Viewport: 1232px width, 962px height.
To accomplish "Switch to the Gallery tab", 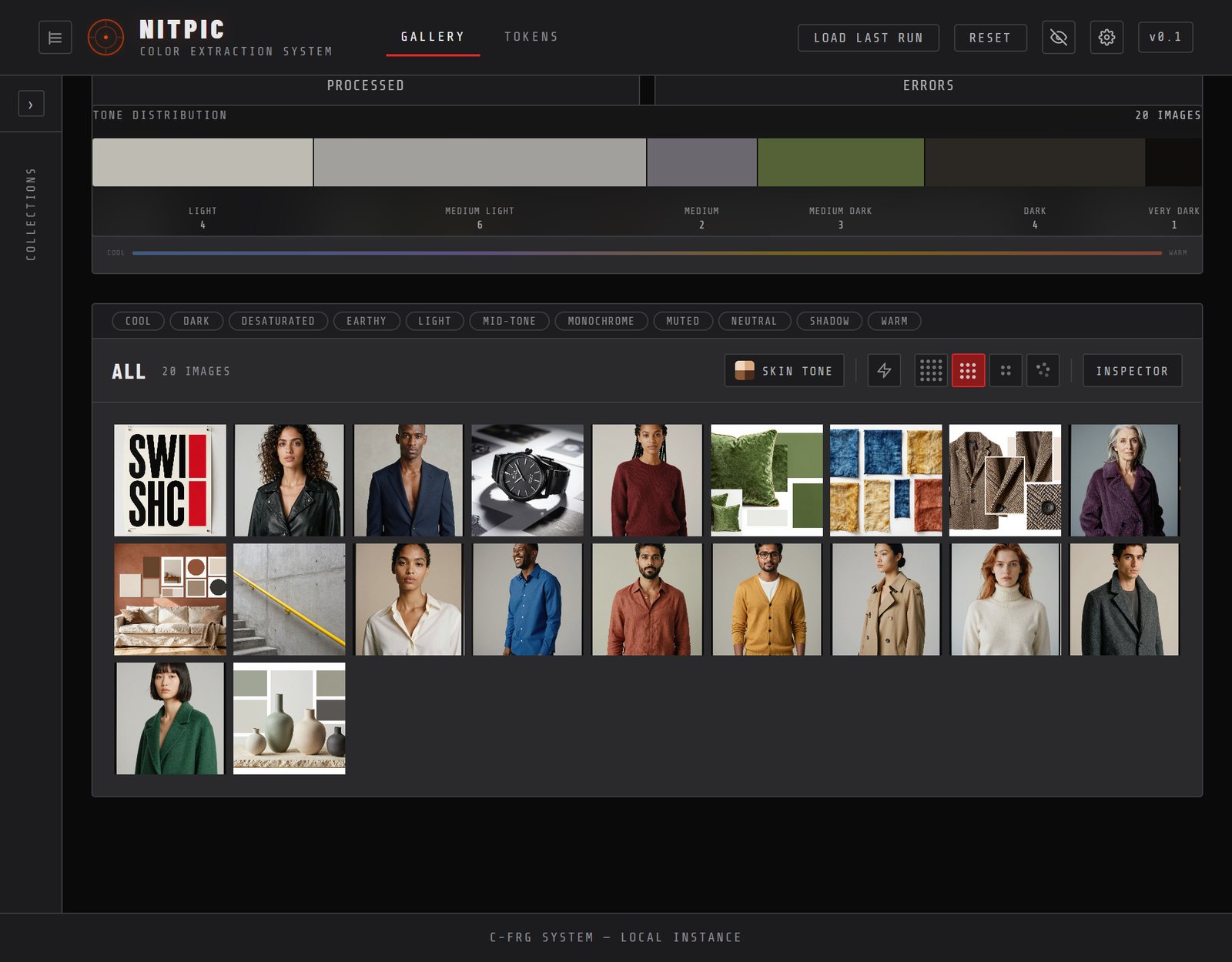I will coord(433,37).
